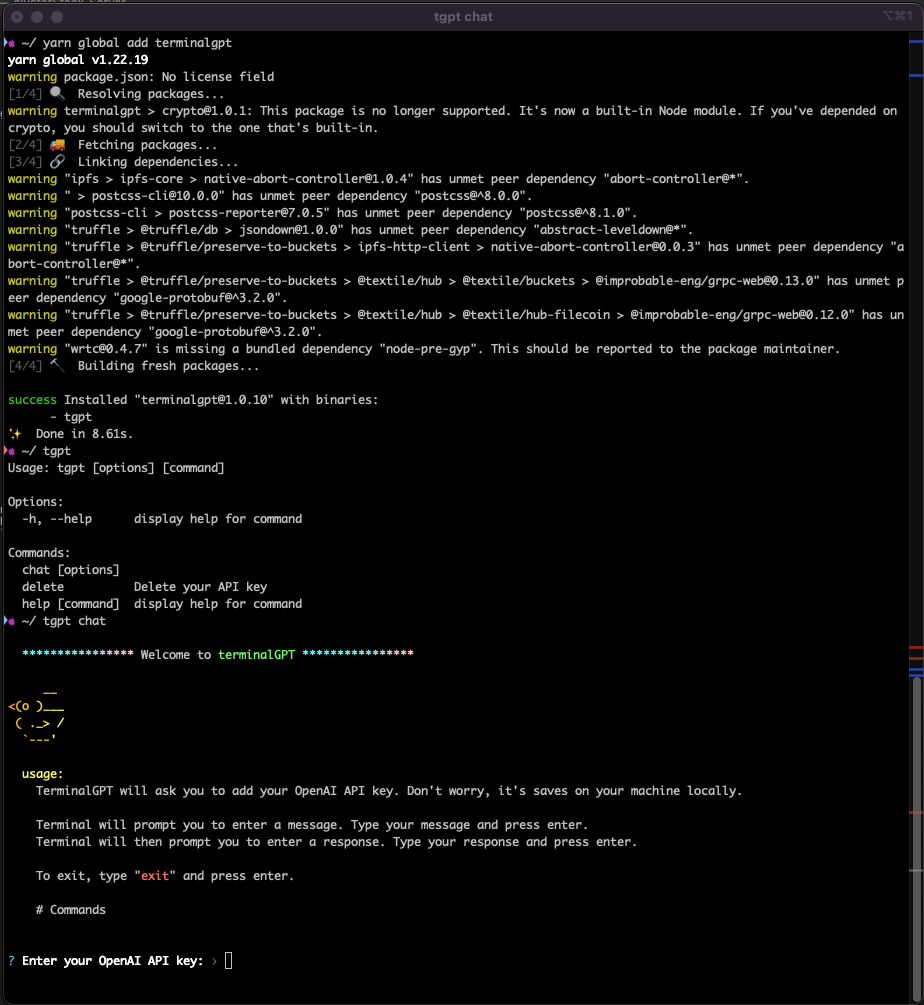Place the cursor in the OpenAI API key input field
This screenshot has width=924, height=1005.
click(228, 960)
